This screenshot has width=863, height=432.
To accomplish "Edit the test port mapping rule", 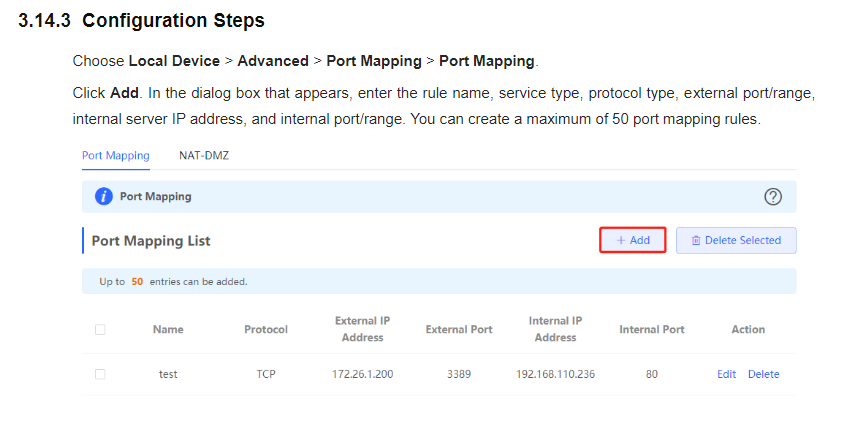I will 727,374.
